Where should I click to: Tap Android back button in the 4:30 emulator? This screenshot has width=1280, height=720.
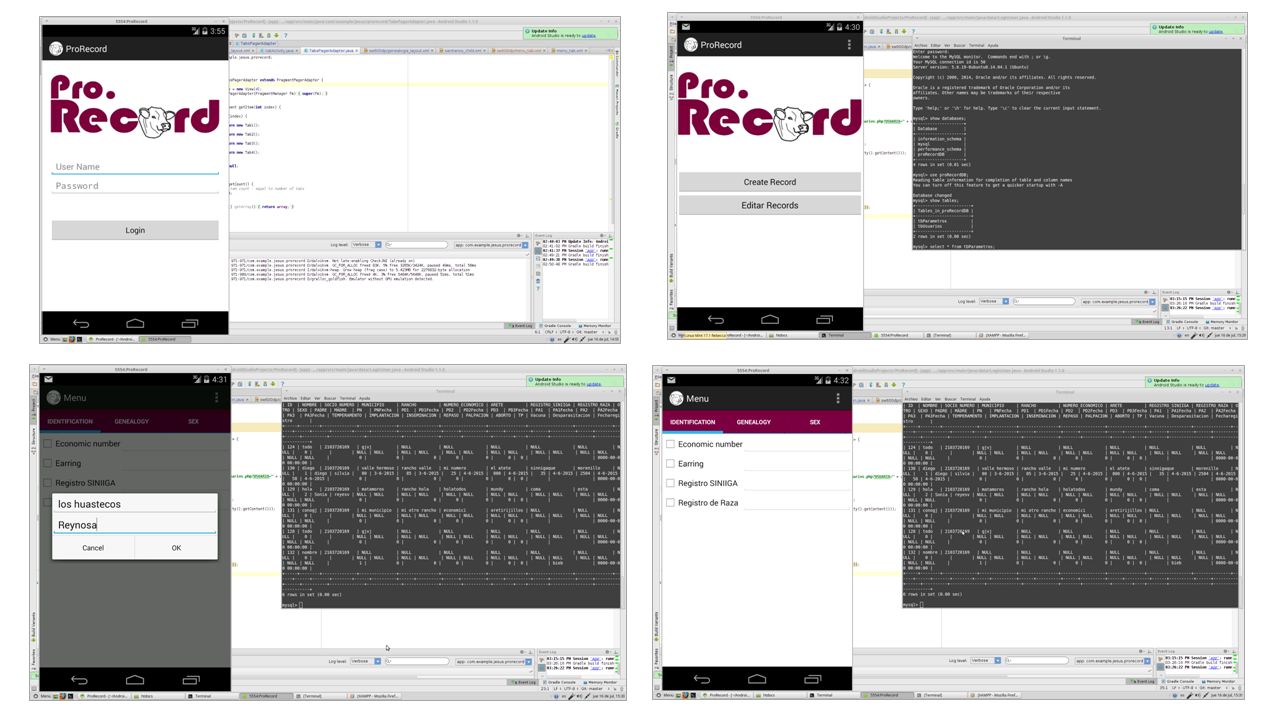[716, 320]
